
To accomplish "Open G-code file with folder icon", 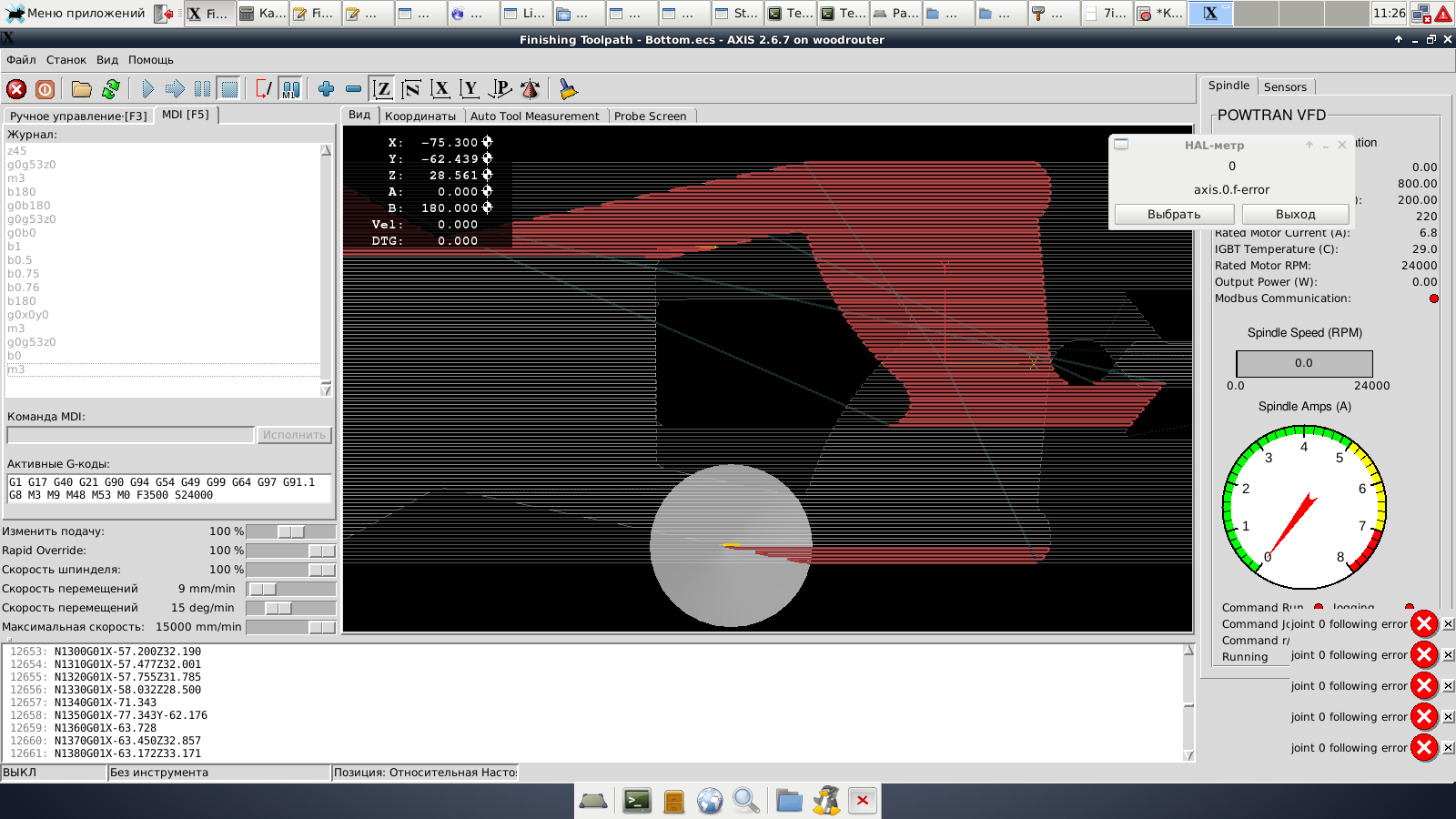I will pyautogui.click(x=82, y=89).
